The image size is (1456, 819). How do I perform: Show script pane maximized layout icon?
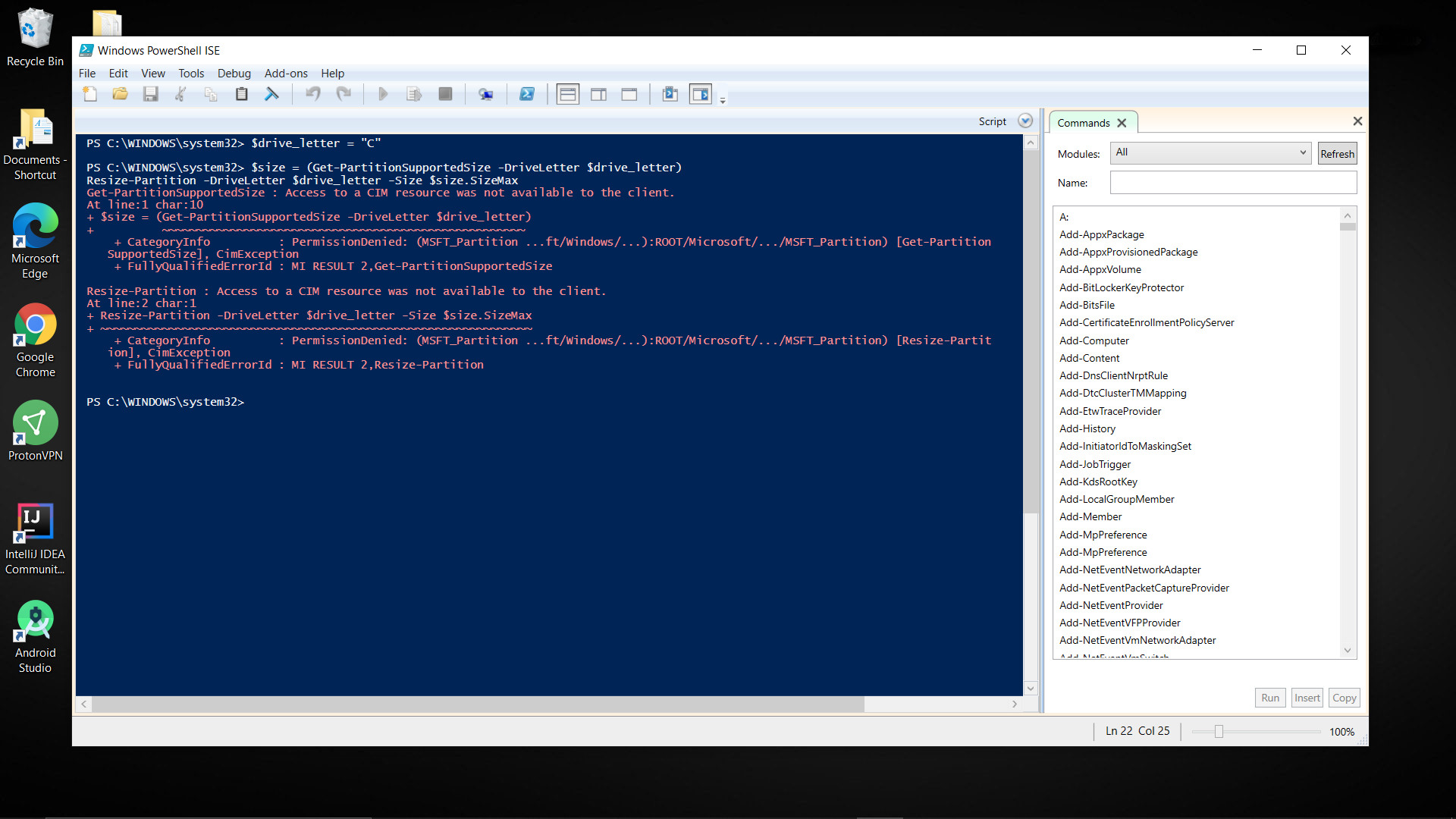tap(629, 94)
